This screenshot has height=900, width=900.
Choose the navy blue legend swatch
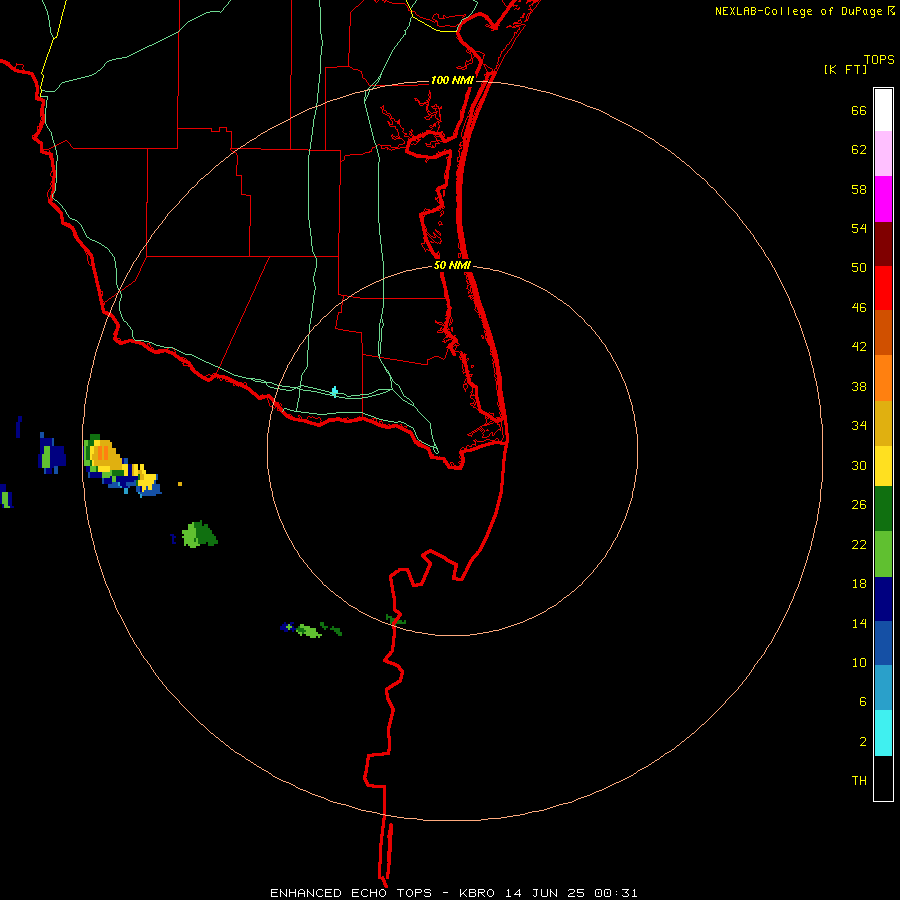coord(883,599)
